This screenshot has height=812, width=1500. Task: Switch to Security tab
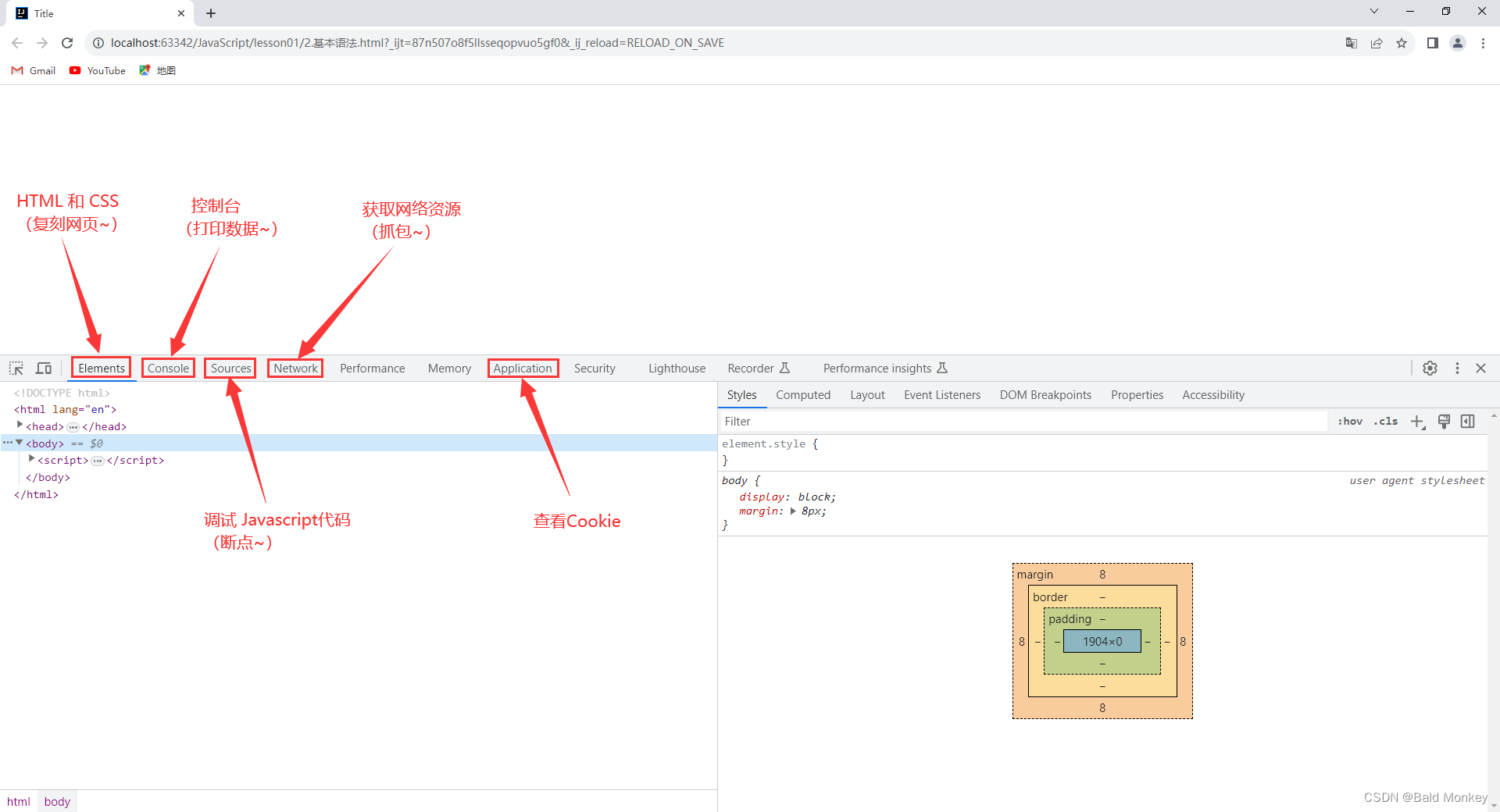[595, 369]
